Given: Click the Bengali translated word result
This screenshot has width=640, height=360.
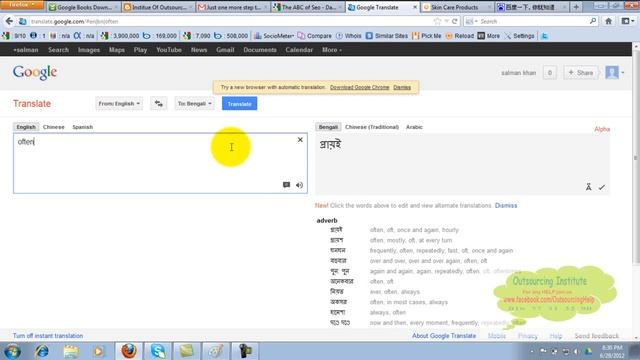Looking at the screenshot, I should 330,144.
